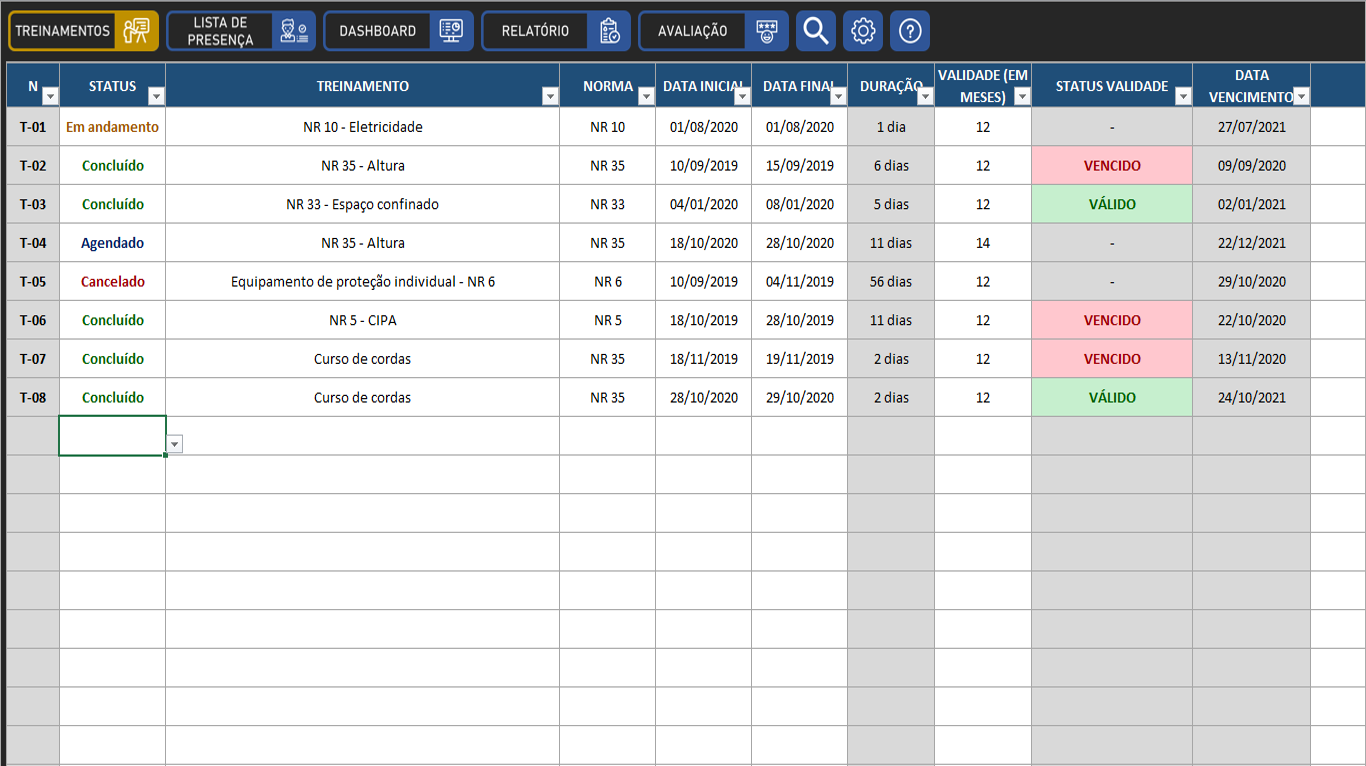The image size is (1366, 766).
Task: Click 'Equipamento de proteção individual - NR 6' cell
Action: (363, 282)
